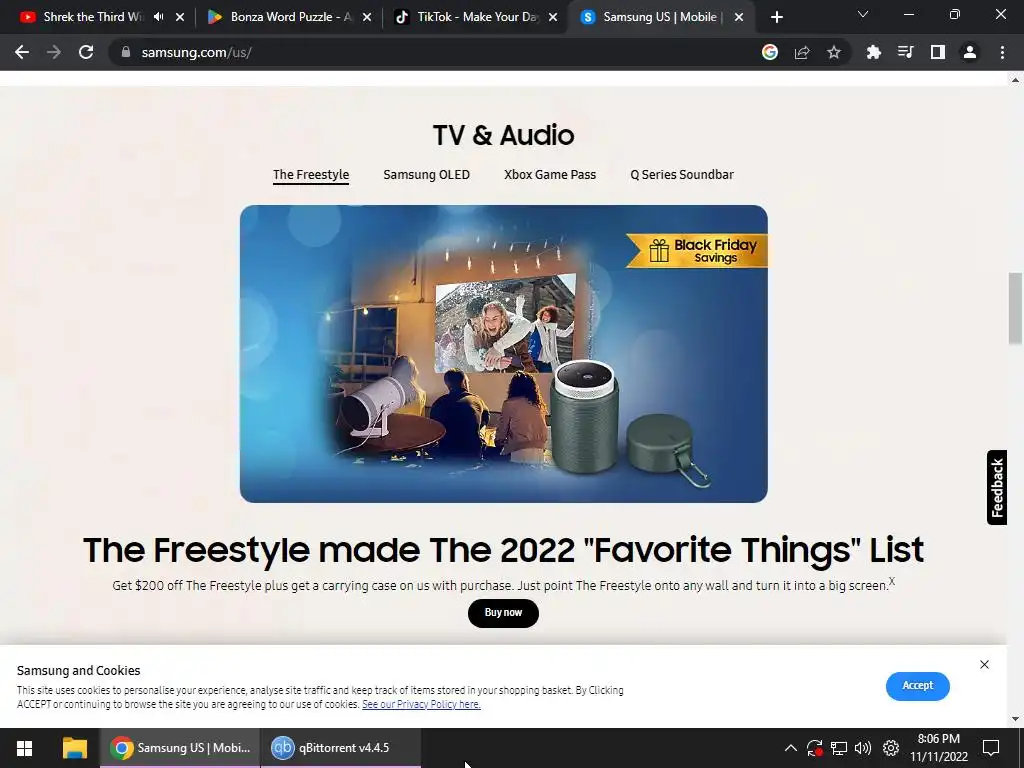
Task: Click the footnote X after big screen
Action: 891,581
